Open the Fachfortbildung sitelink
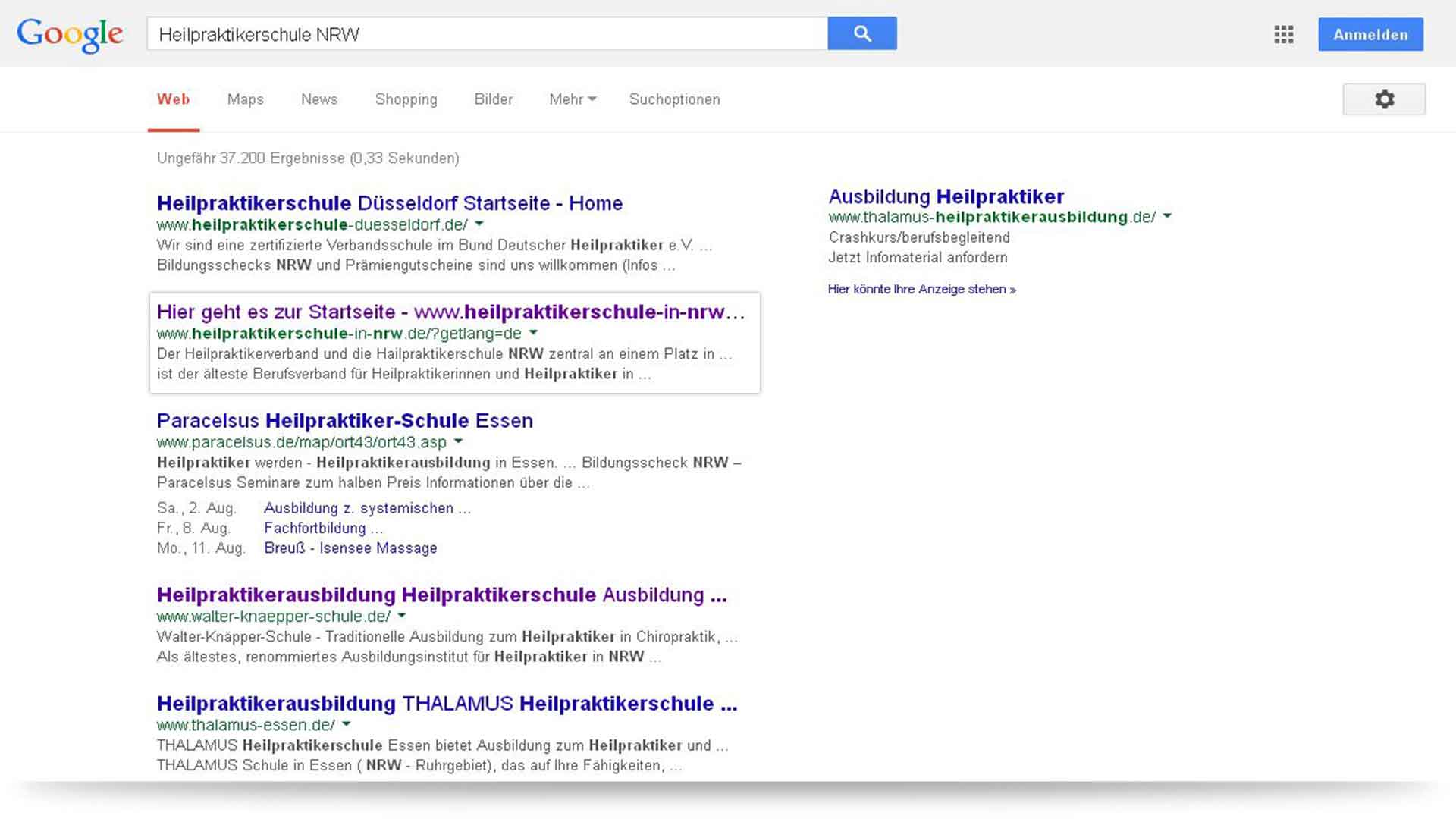This screenshot has width=1456, height=819. coord(323,528)
